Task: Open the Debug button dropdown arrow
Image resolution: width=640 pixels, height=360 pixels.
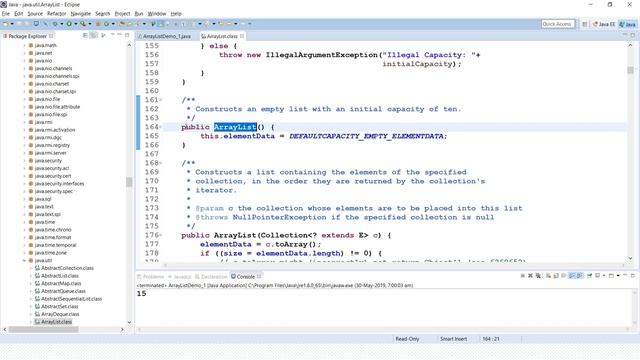Action: (62, 24)
